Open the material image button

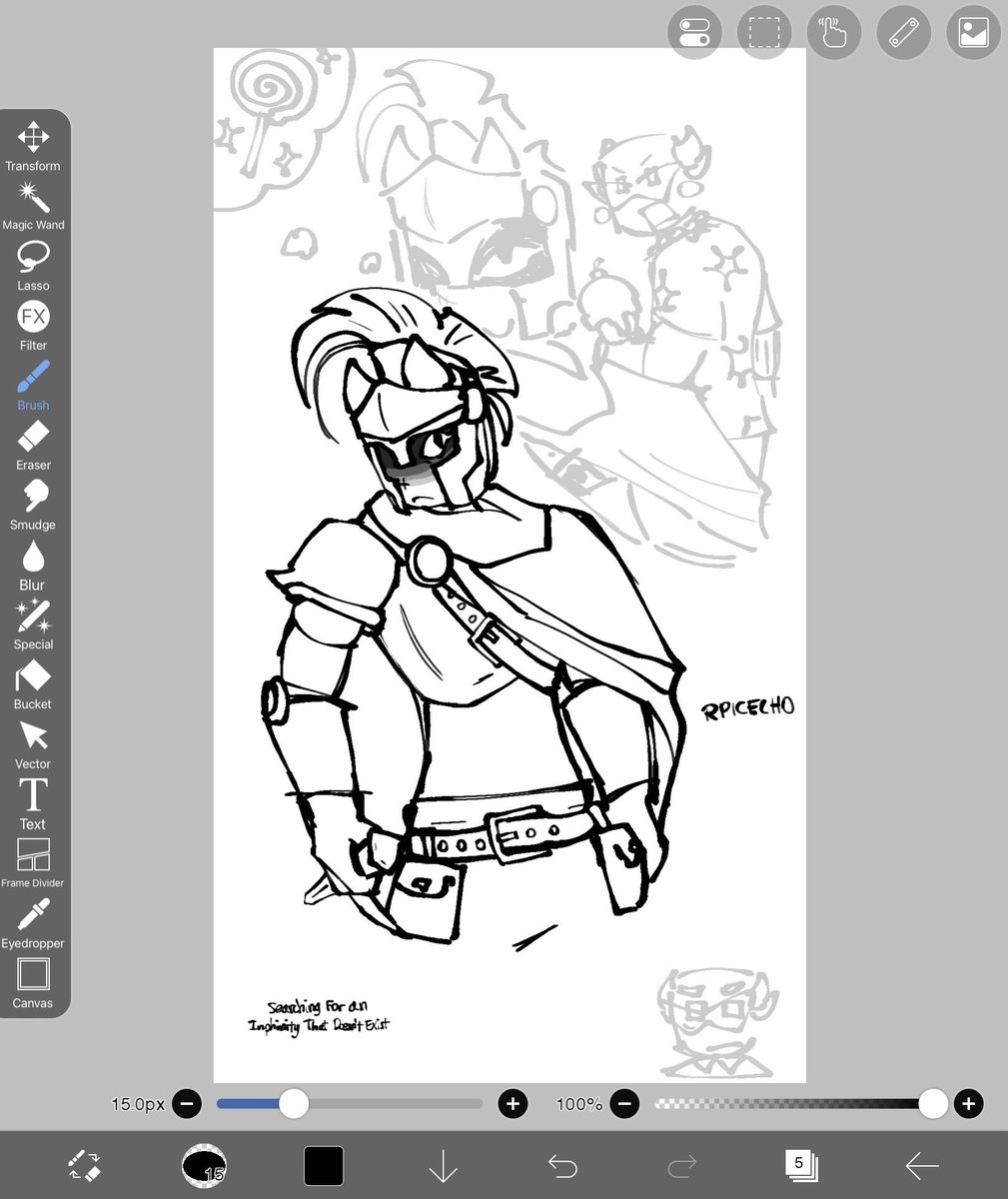[x=974, y=33]
